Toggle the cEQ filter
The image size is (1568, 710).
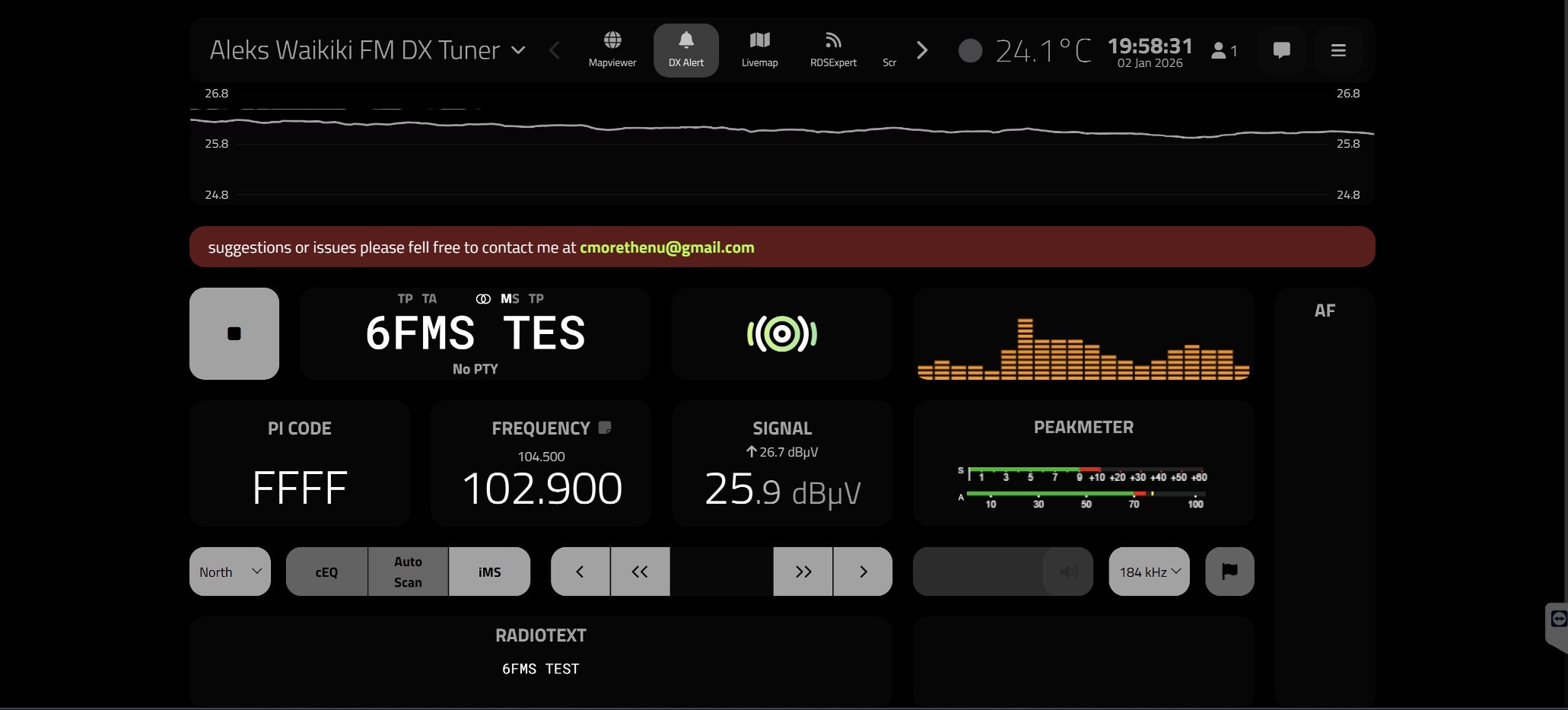[326, 572]
